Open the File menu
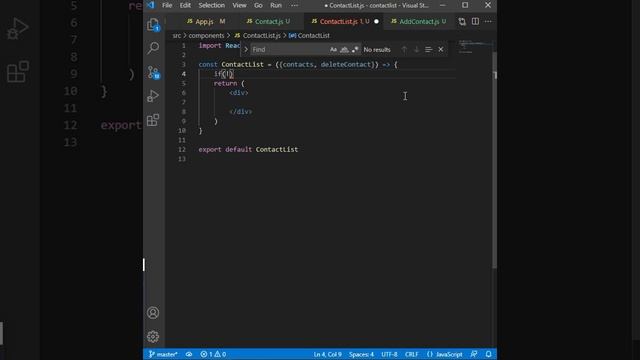This screenshot has height=360, width=640. (x=167, y=5)
